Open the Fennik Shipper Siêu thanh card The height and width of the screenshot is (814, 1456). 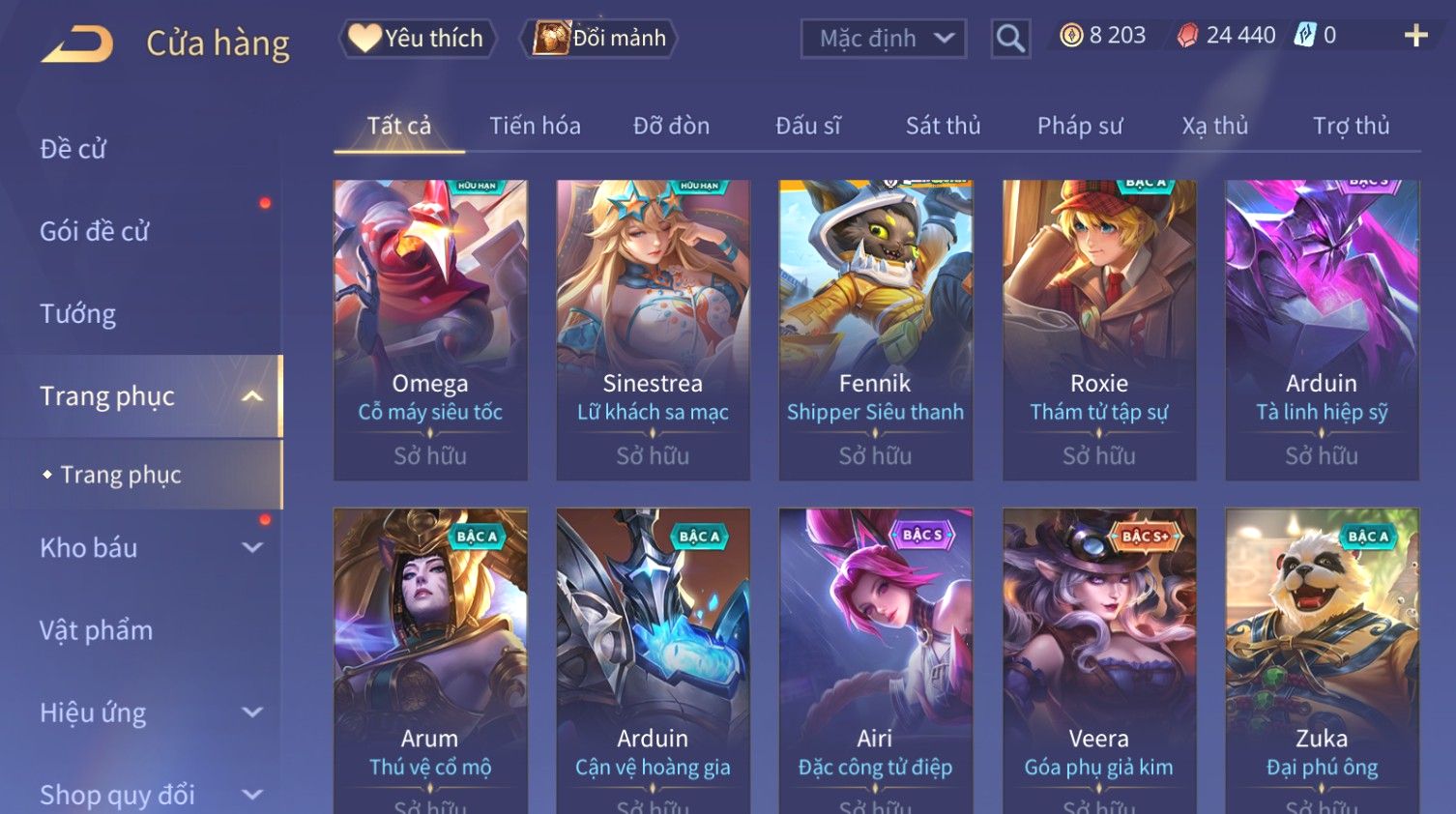click(876, 330)
